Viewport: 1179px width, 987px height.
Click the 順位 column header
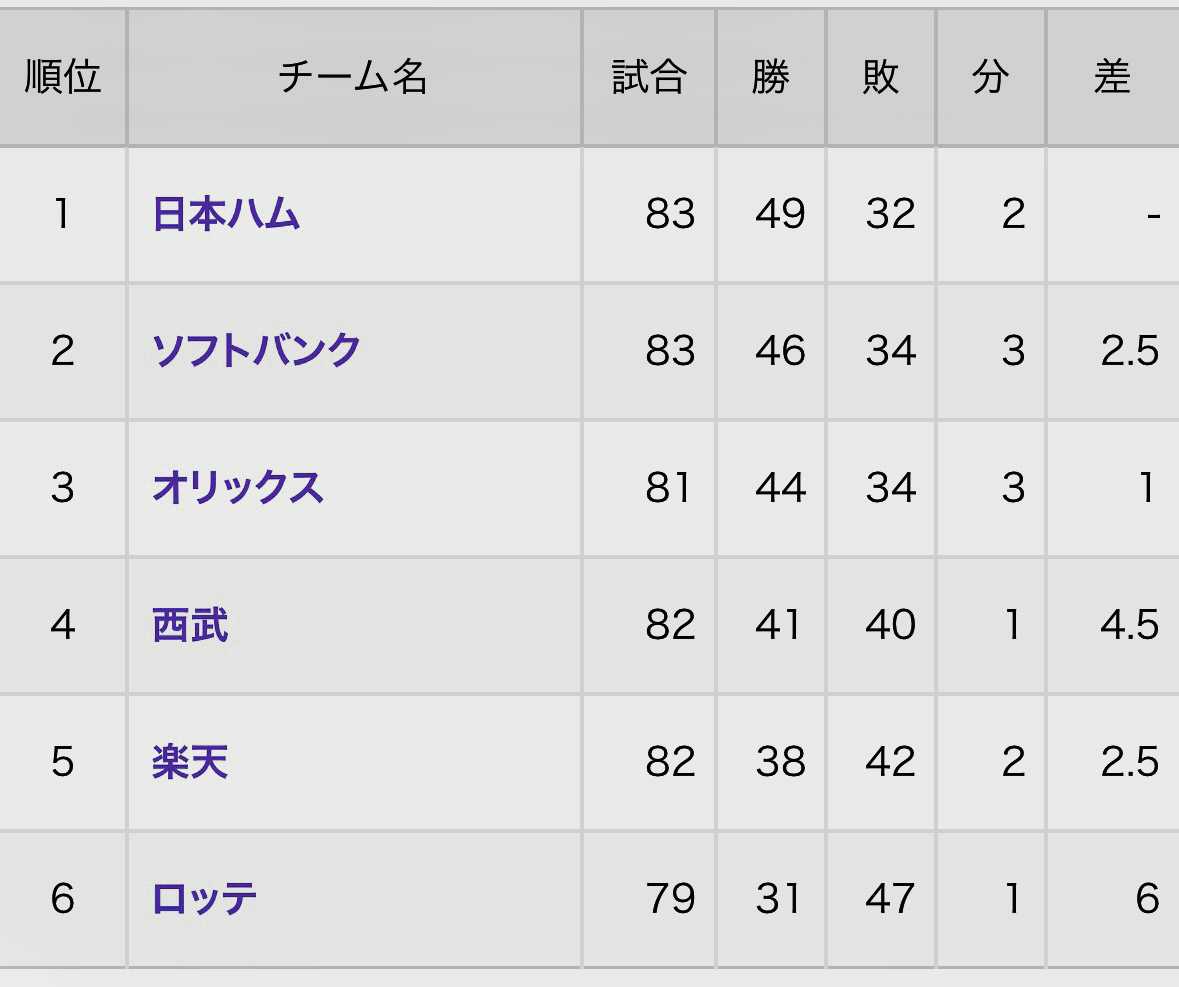pyautogui.click(x=63, y=77)
